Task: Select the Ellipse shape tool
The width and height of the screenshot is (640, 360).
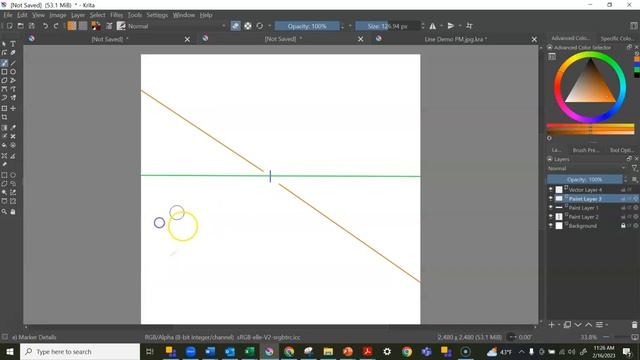Action: tap(13, 72)
